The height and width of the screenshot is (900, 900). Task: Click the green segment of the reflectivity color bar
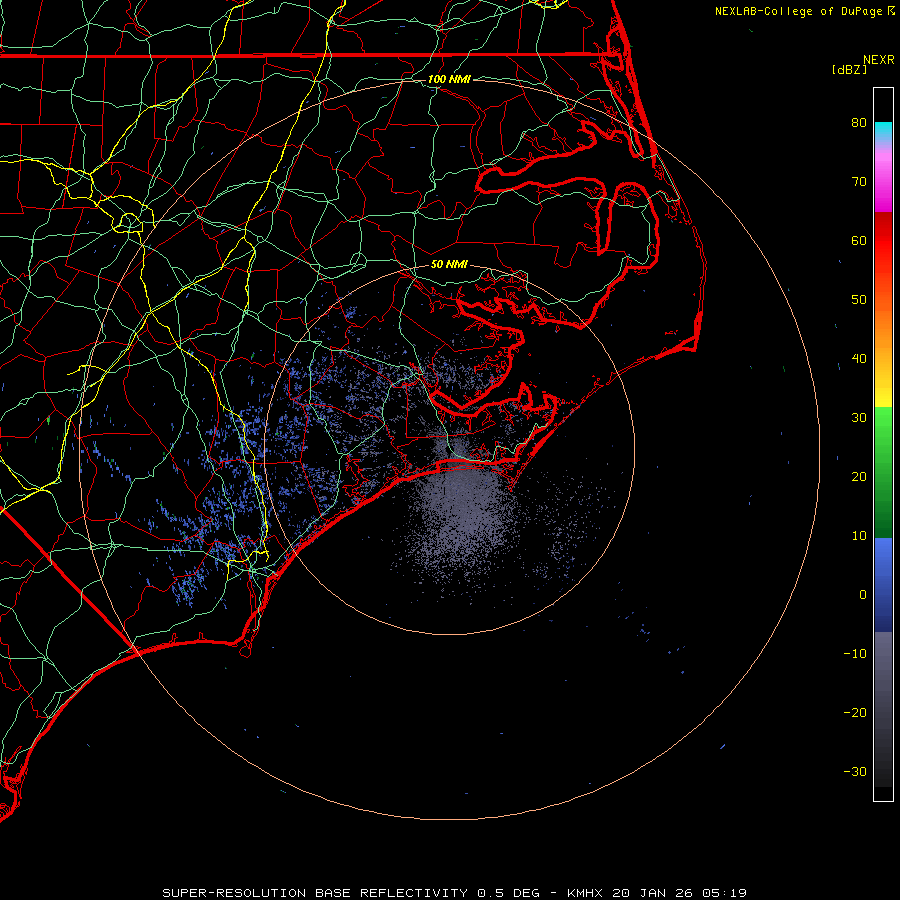[883, 473]
